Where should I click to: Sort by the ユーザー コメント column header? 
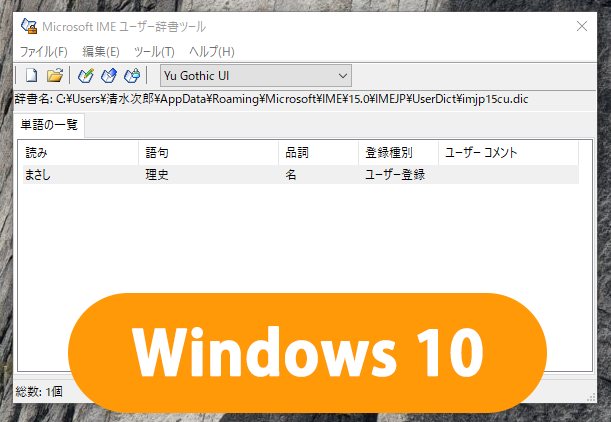pyautogui.click(x=509, y=153)
